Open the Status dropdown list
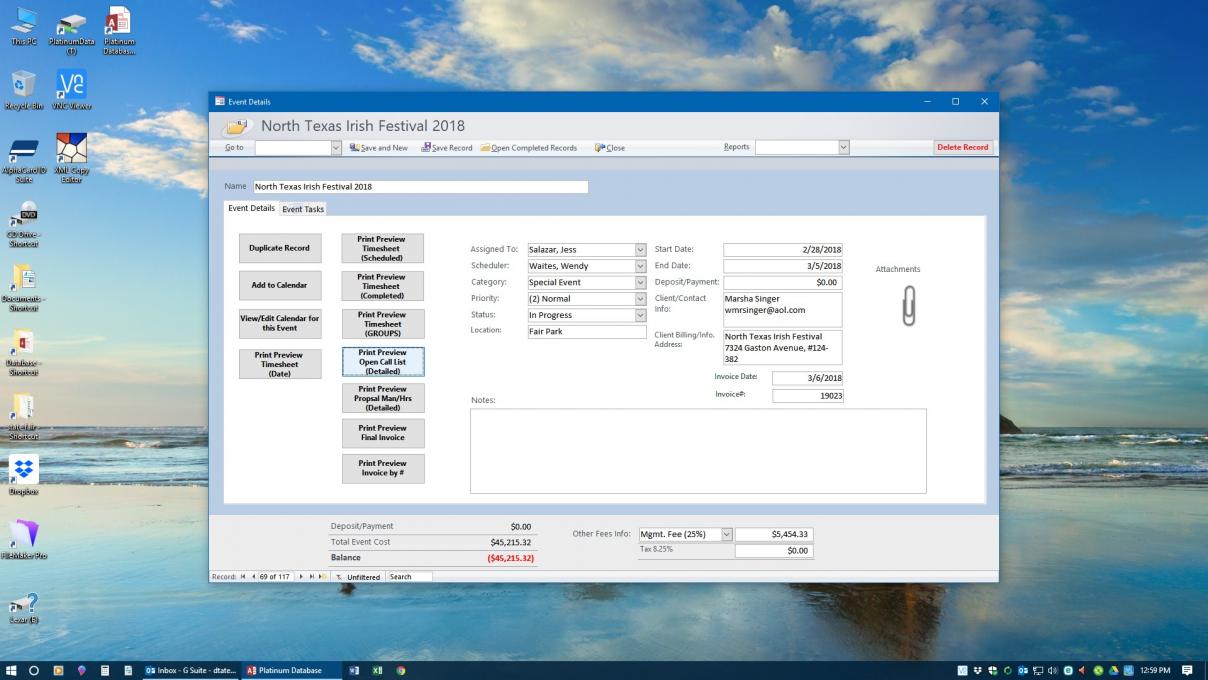Viewport: 1208px width, 680px height. point(641,315)
